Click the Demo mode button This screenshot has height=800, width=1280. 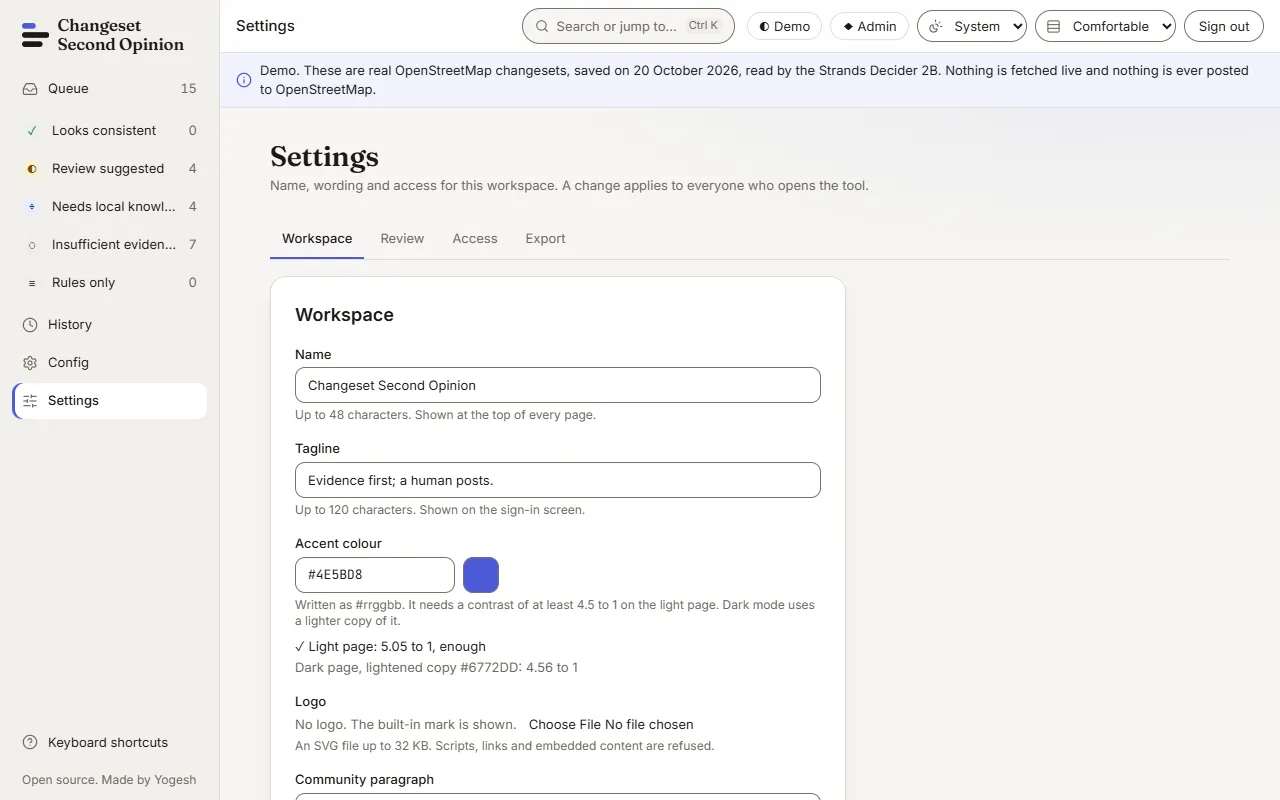pos(784,26)
